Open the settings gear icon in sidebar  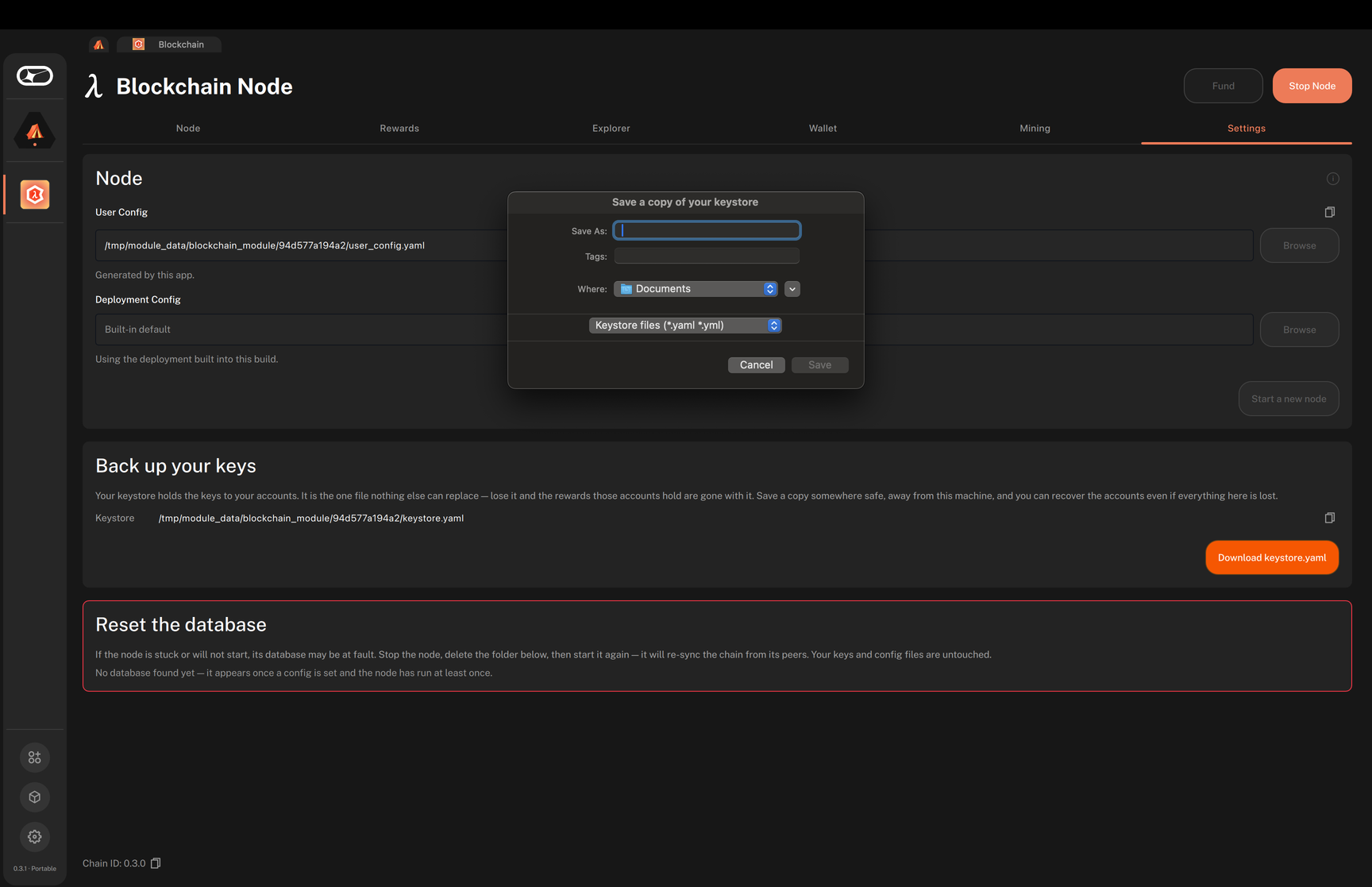coord(35,837)
